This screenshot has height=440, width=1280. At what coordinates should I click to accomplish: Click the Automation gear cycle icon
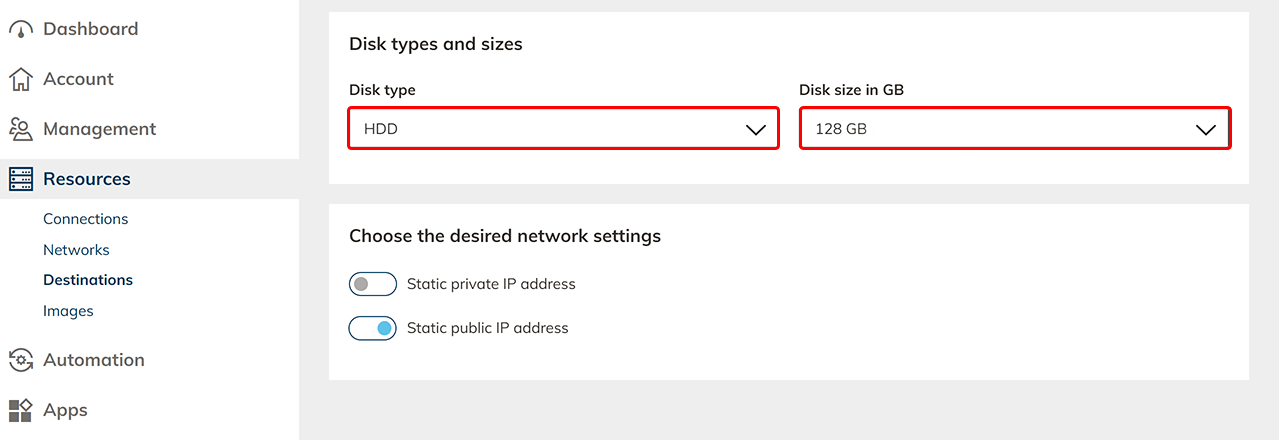point(20,360)
